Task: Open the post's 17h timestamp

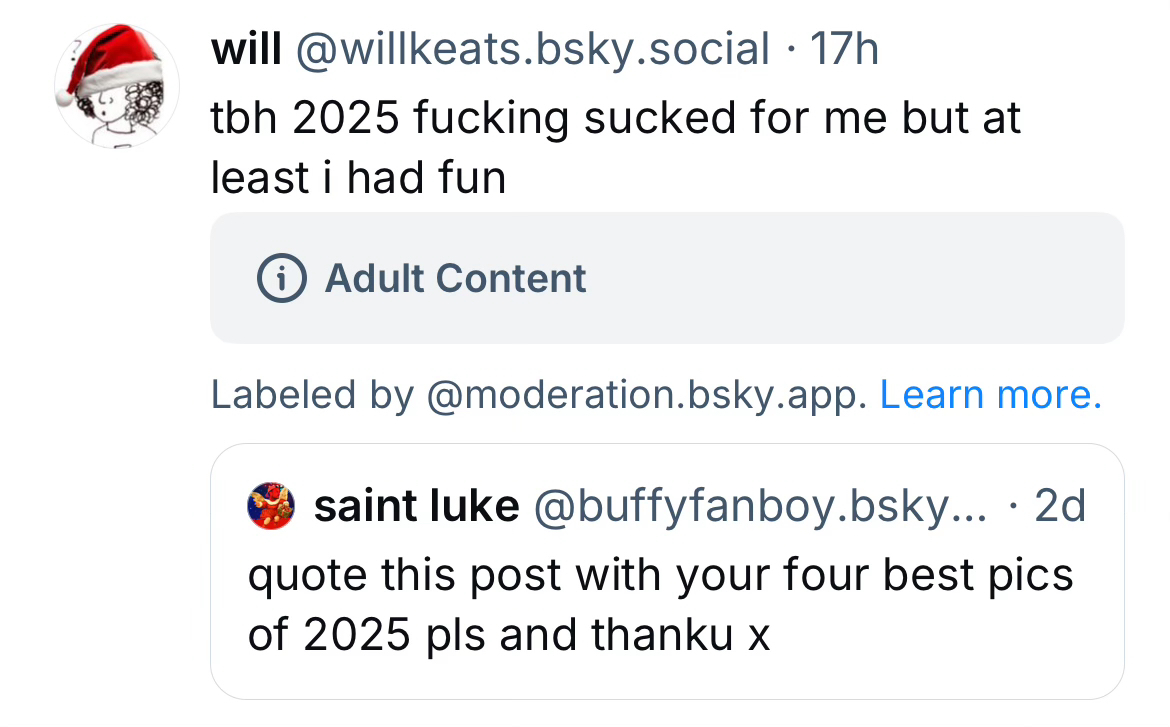Action: pos(843,49)
